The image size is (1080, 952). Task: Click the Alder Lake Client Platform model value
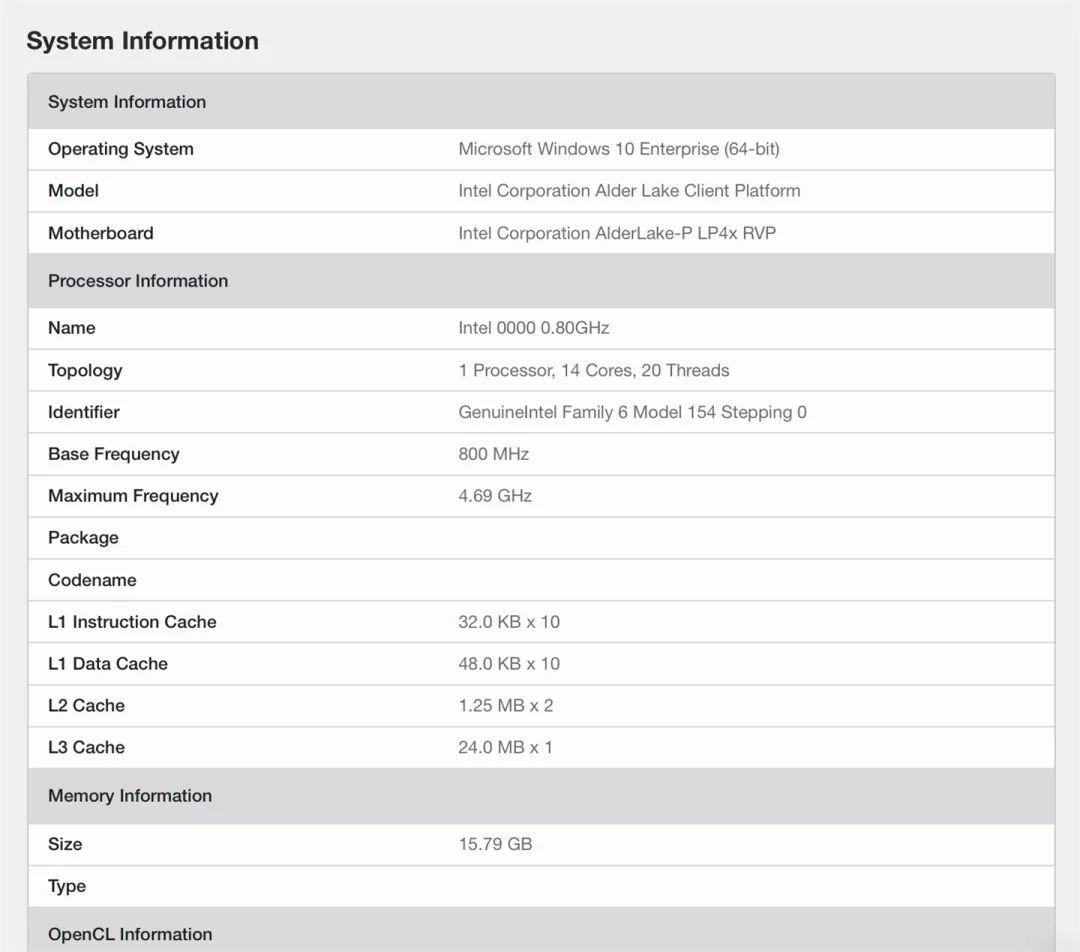(x=629, y=191)
